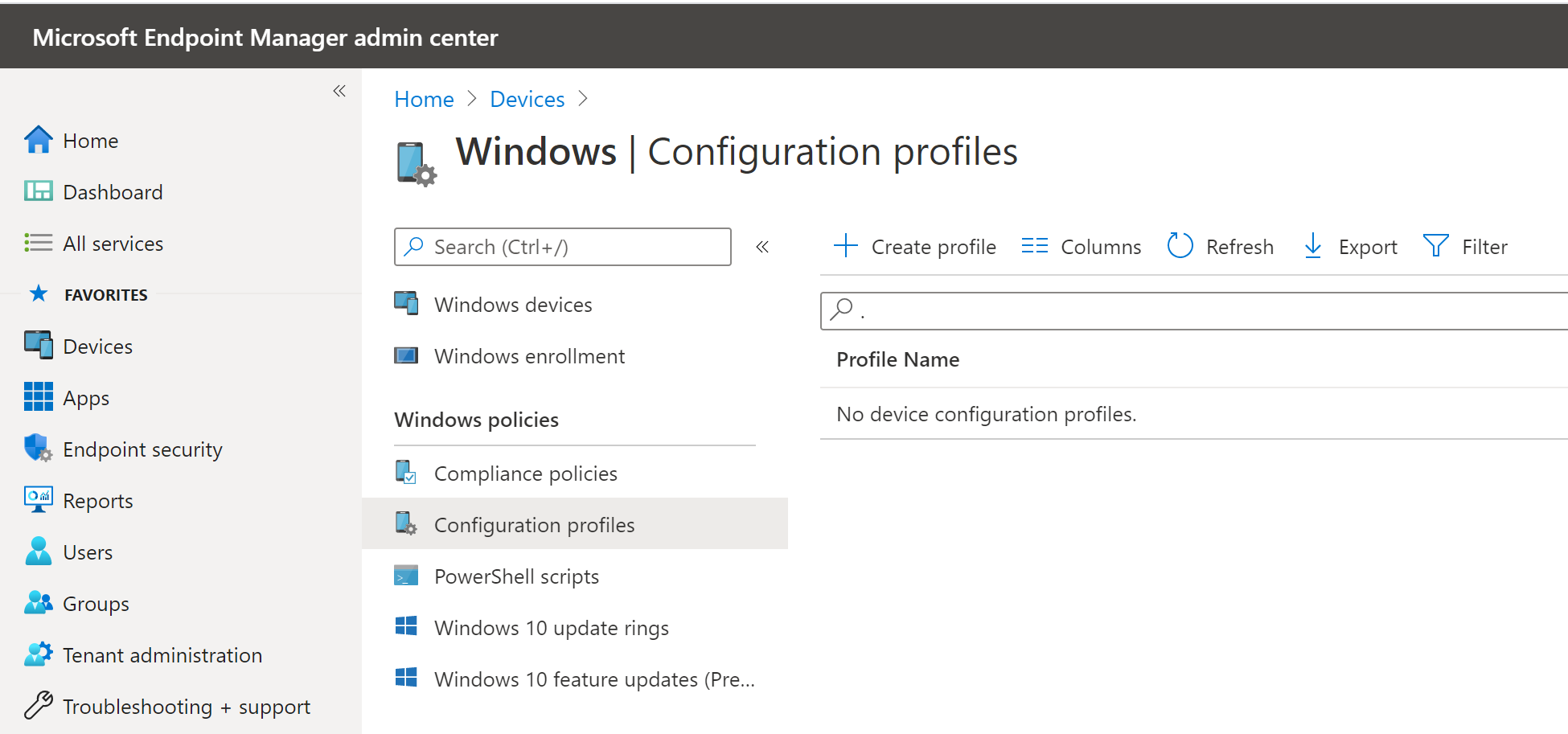
Task: Click the PowerShell scripts icon
Action: 406,576
